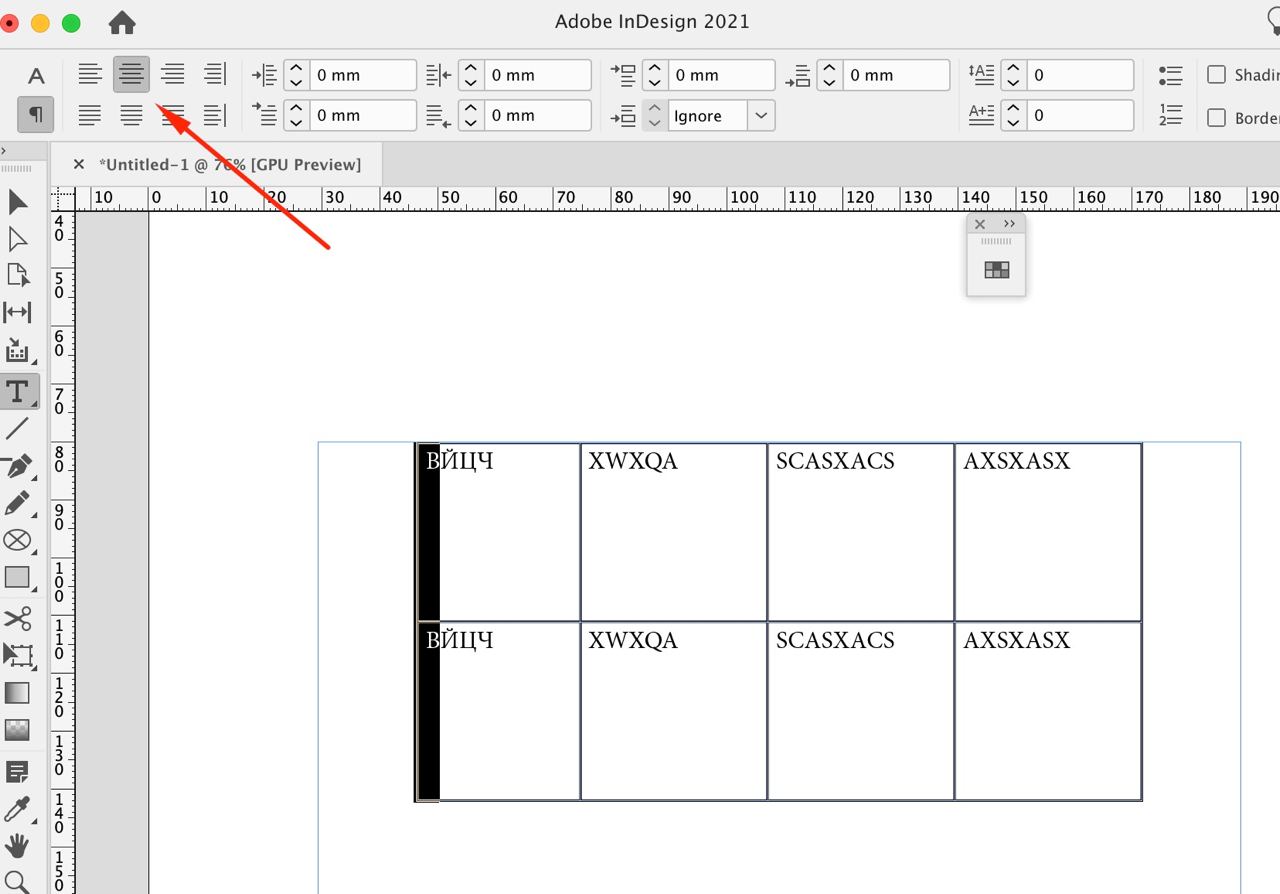Image resolution: width=1280 pixels, height=894 pixels.
Task: Expand the floating panel dock
Action: 1009,224
